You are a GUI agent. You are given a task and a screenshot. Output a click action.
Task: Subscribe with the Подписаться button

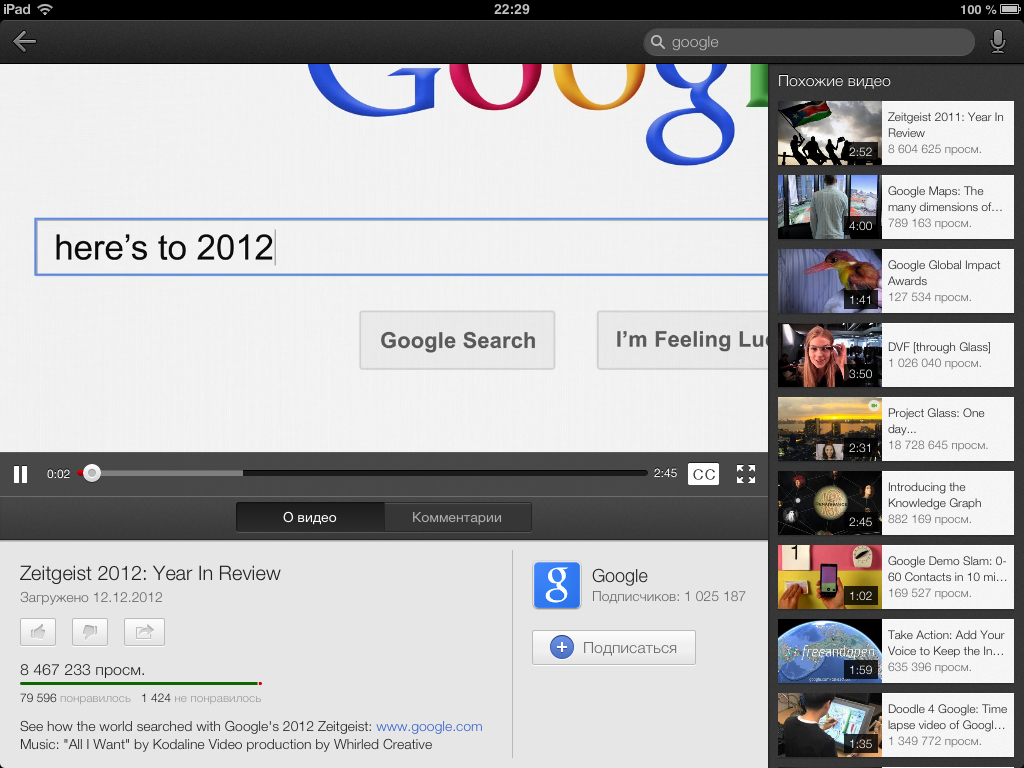click(614, 647)
